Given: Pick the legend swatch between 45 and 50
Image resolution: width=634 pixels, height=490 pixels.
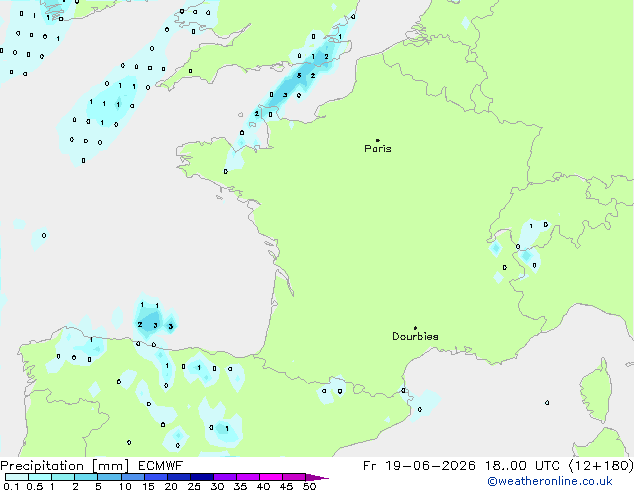Looking at the screenshot, I should pyautogui.click(x=294, y=477).
